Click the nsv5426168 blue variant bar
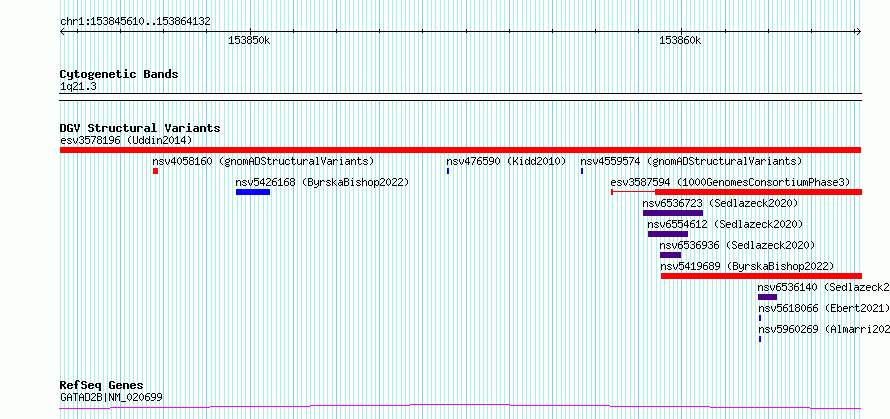The width and height of the screenshot is (890, 419). pos(253,192)
